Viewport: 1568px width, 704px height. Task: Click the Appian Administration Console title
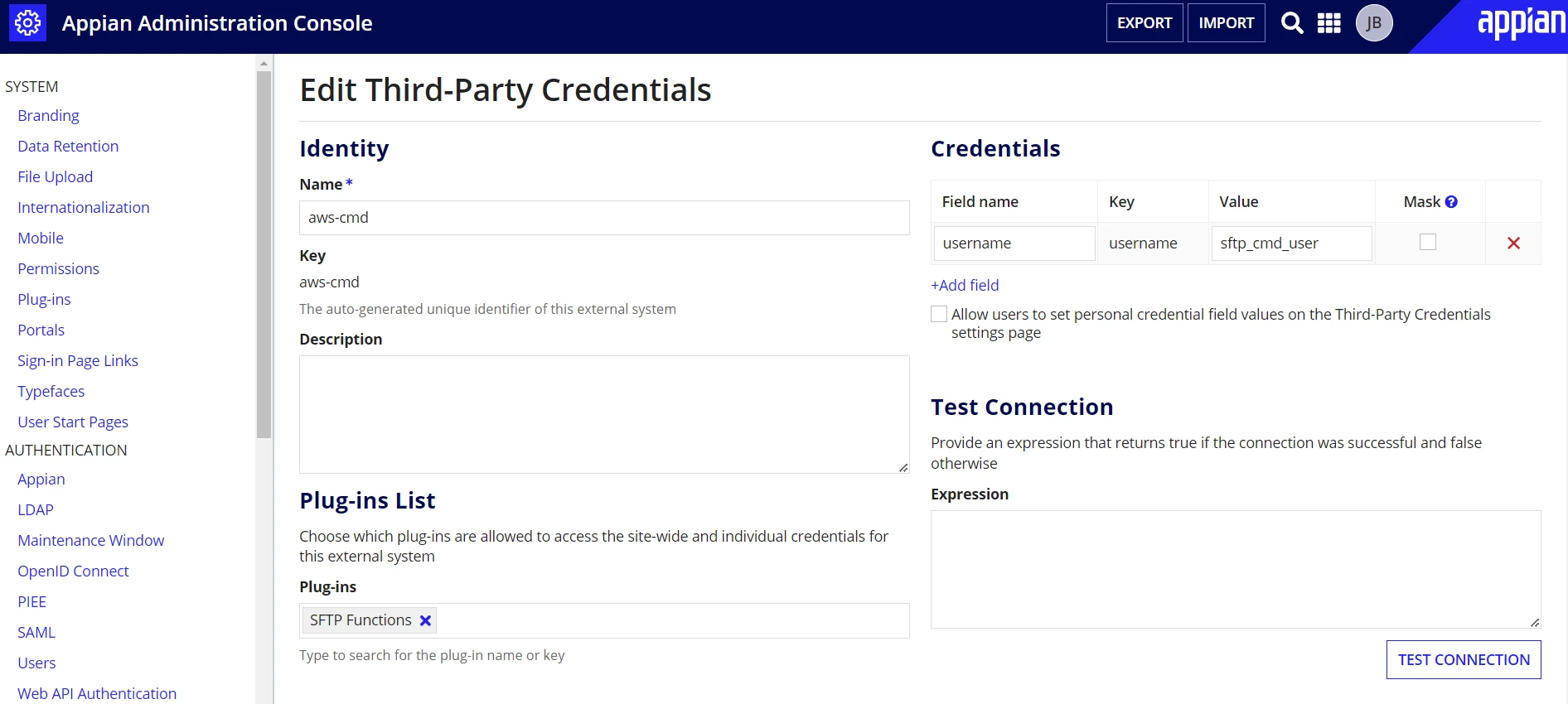coord(217,23)
